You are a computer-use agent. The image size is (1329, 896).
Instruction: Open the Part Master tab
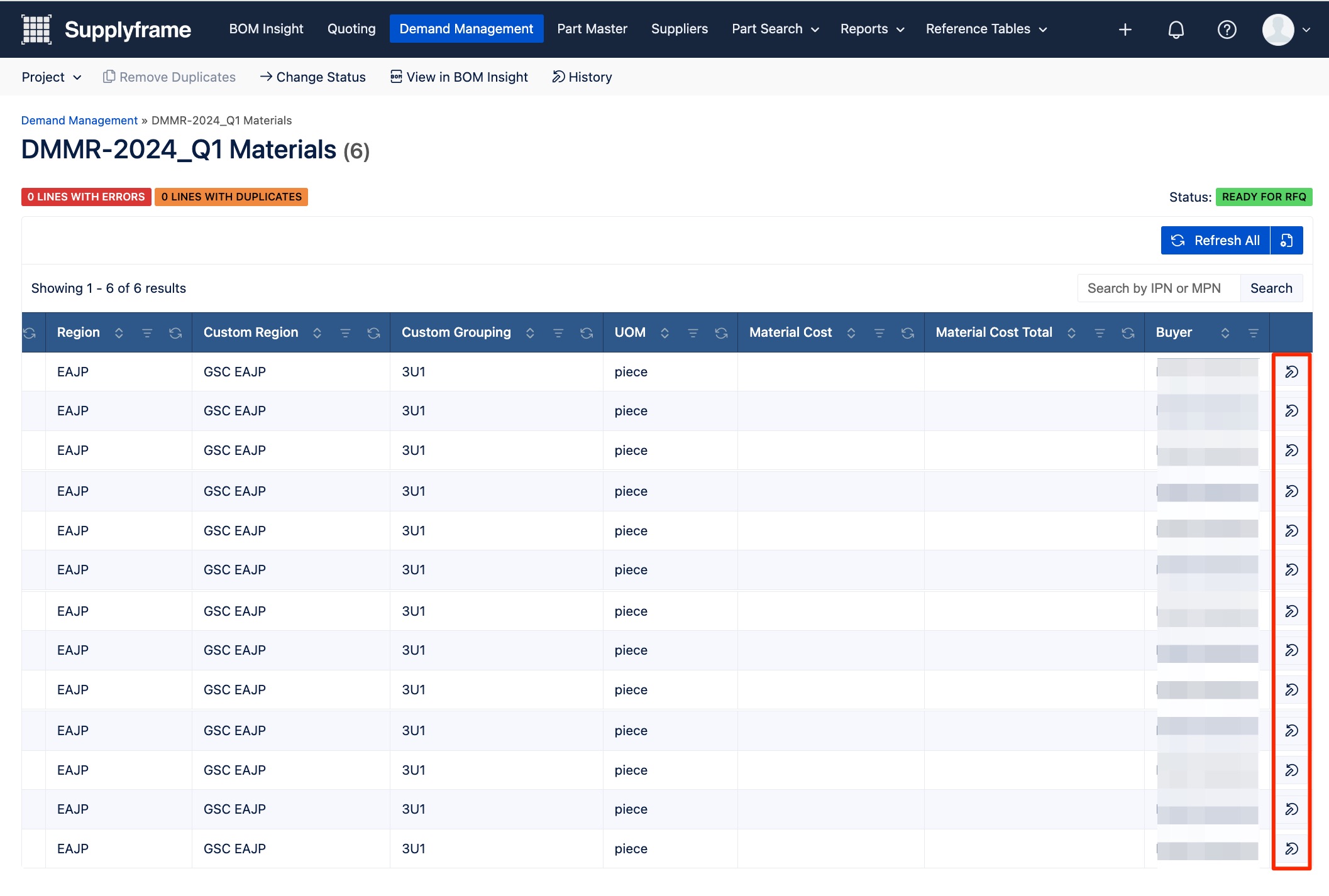[592, 29]
